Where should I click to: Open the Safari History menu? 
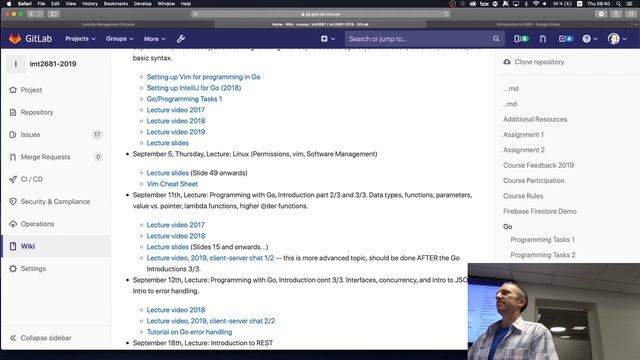tap(90, 4)
